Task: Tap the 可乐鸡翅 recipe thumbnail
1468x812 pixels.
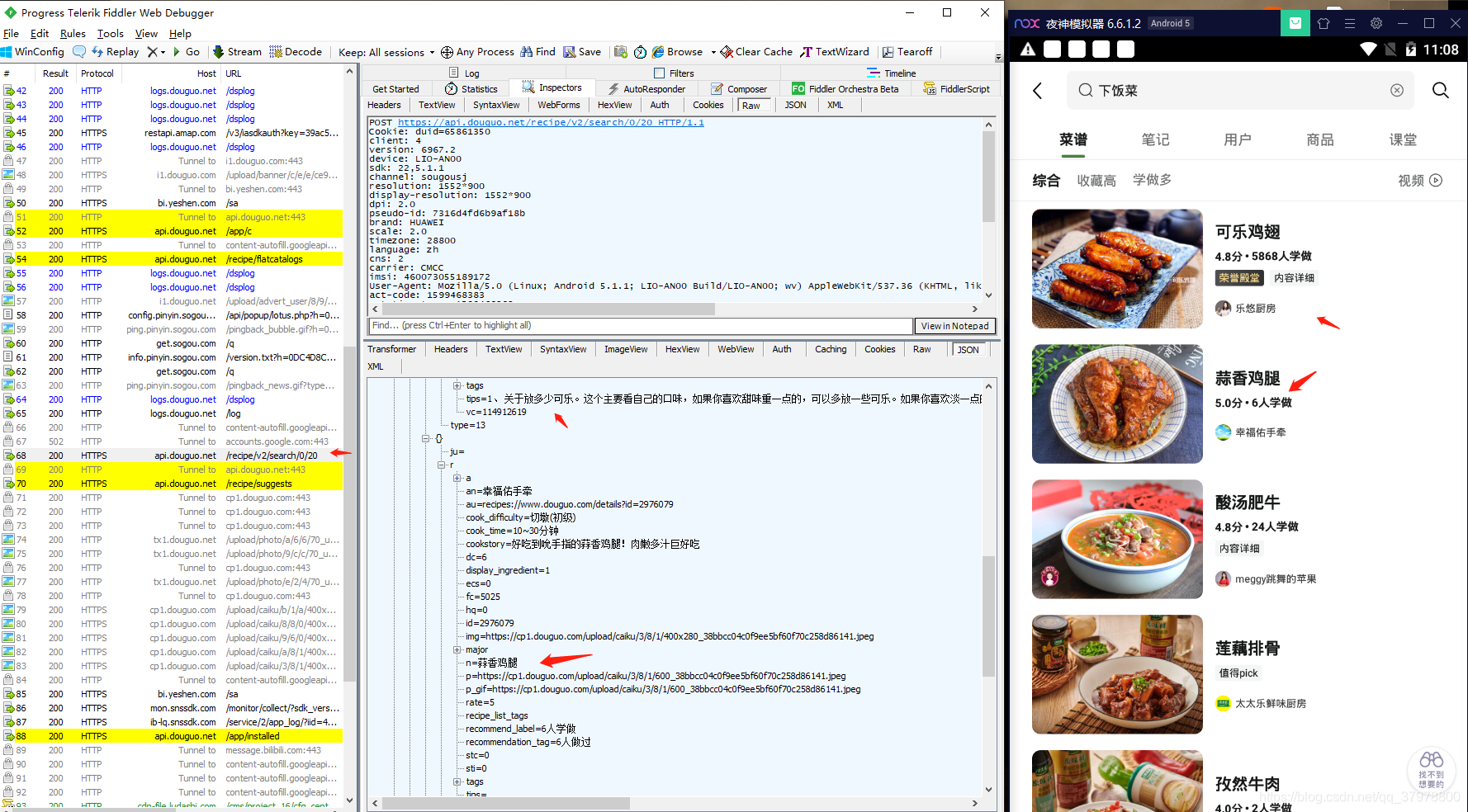Action: click(x=1117, y=269)
